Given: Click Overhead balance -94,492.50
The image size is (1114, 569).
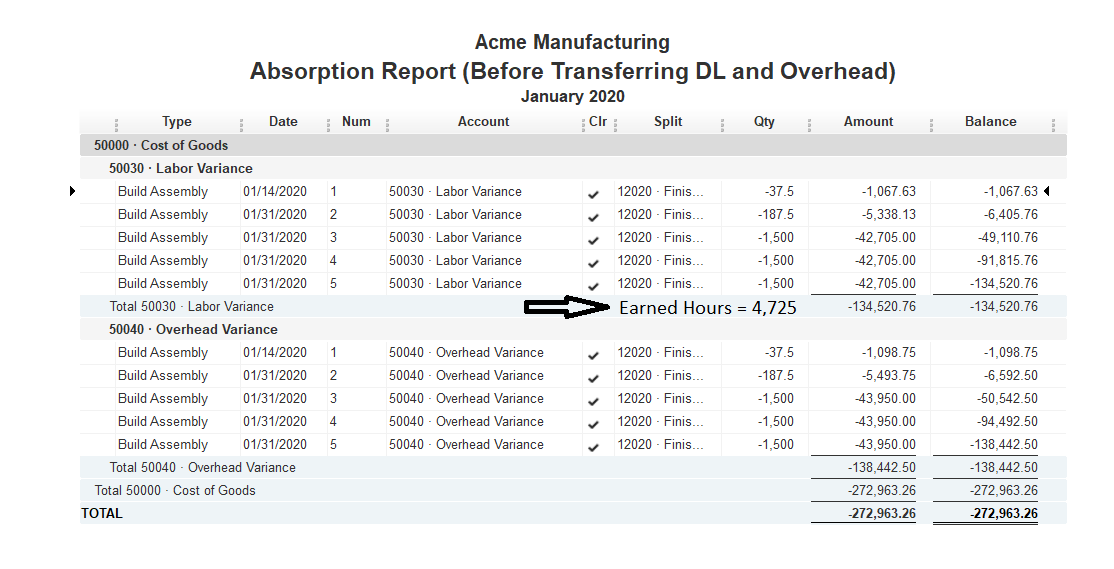Looking at the screenshot, I should (1007, 421).
